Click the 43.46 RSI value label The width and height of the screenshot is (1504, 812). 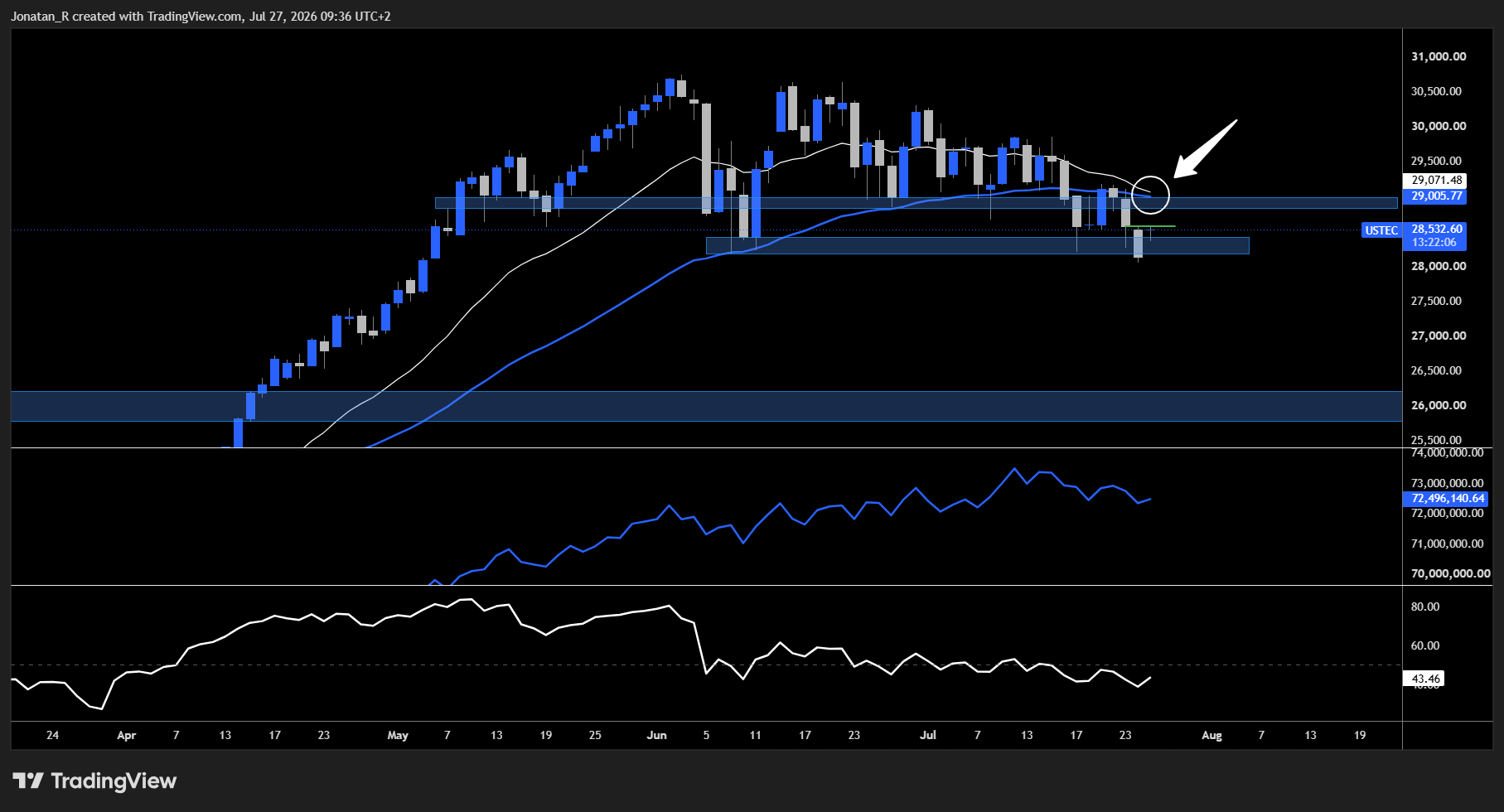(1425, 679)
